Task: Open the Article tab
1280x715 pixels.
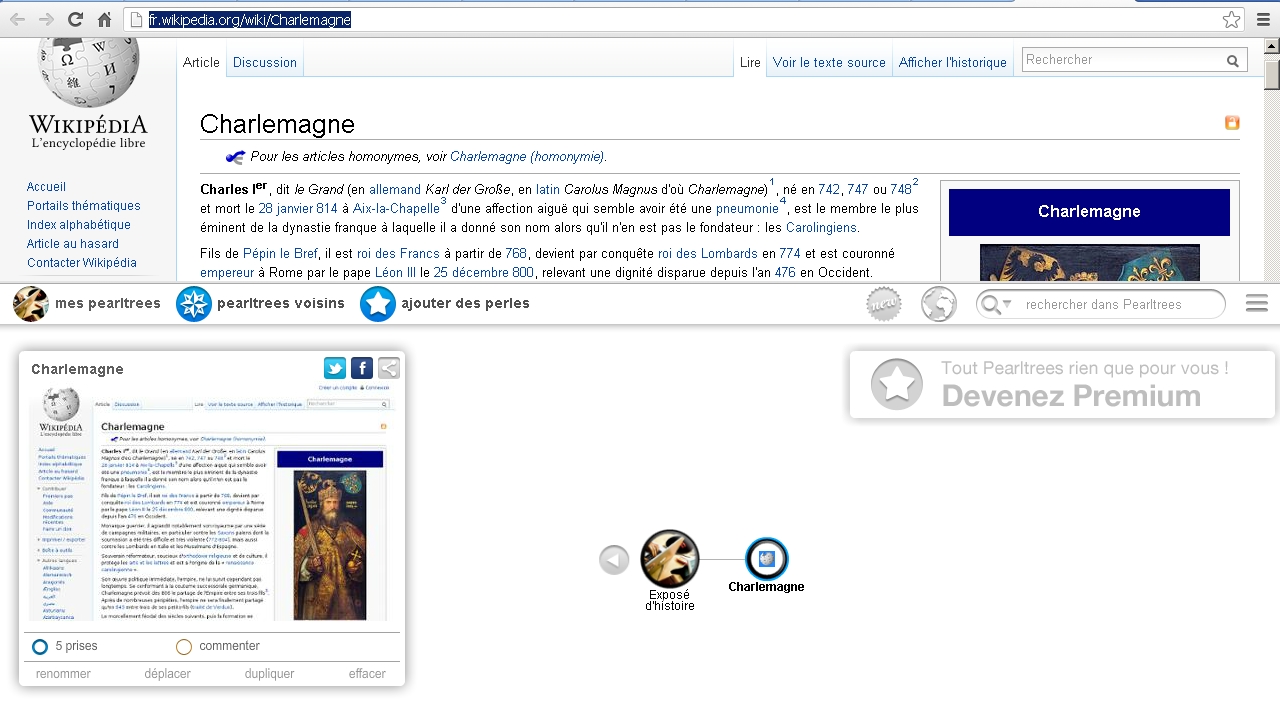Action: tap(201, 62)
